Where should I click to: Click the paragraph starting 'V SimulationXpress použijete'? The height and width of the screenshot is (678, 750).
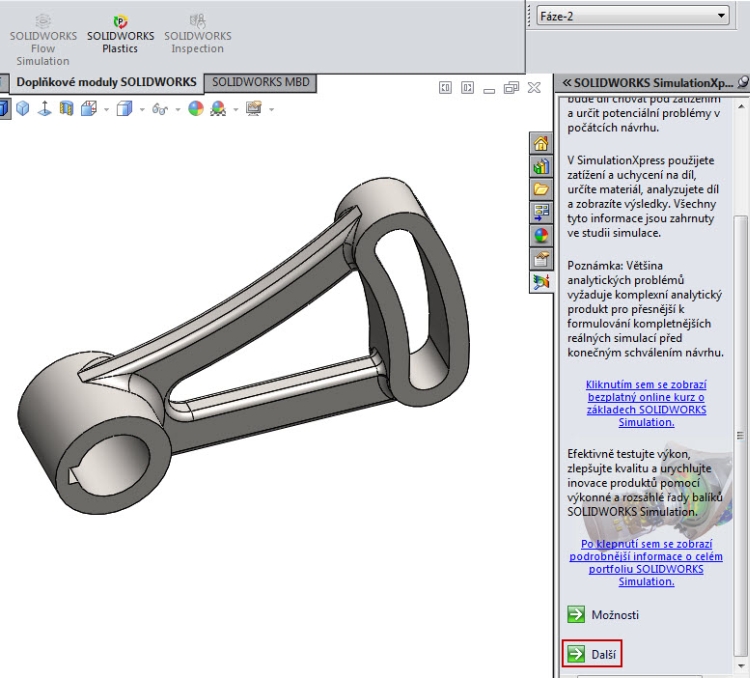643,196
